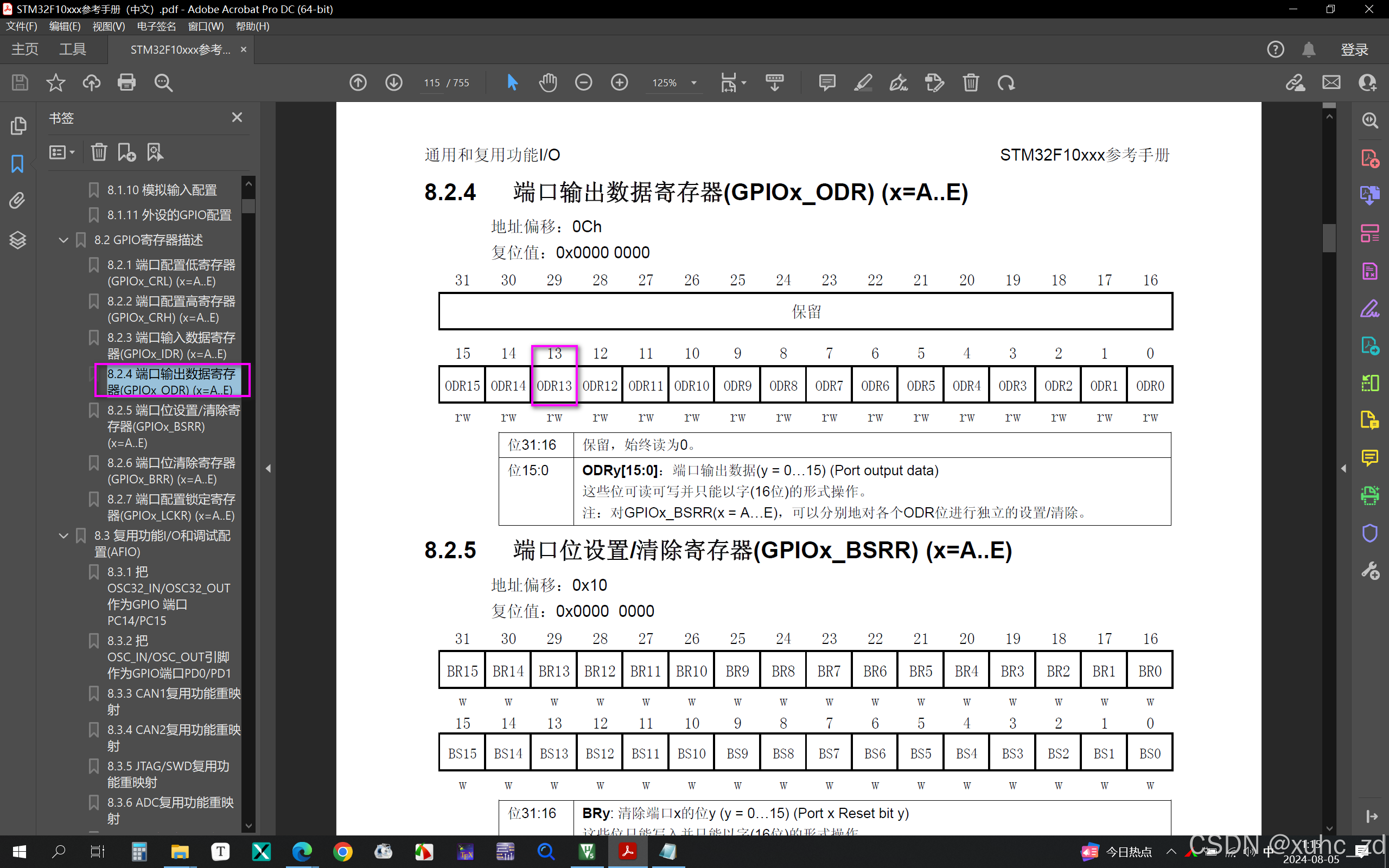
Task: Collapse the 8.2 GPIO寄存器描述 bookmark node
Action: click(x=63, y=240)
